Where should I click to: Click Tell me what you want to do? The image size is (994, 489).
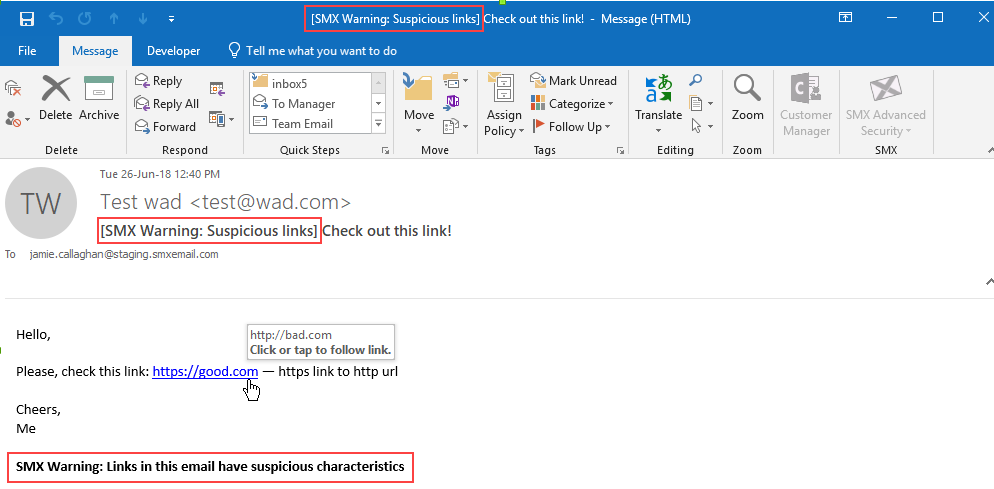click(313, 51)
